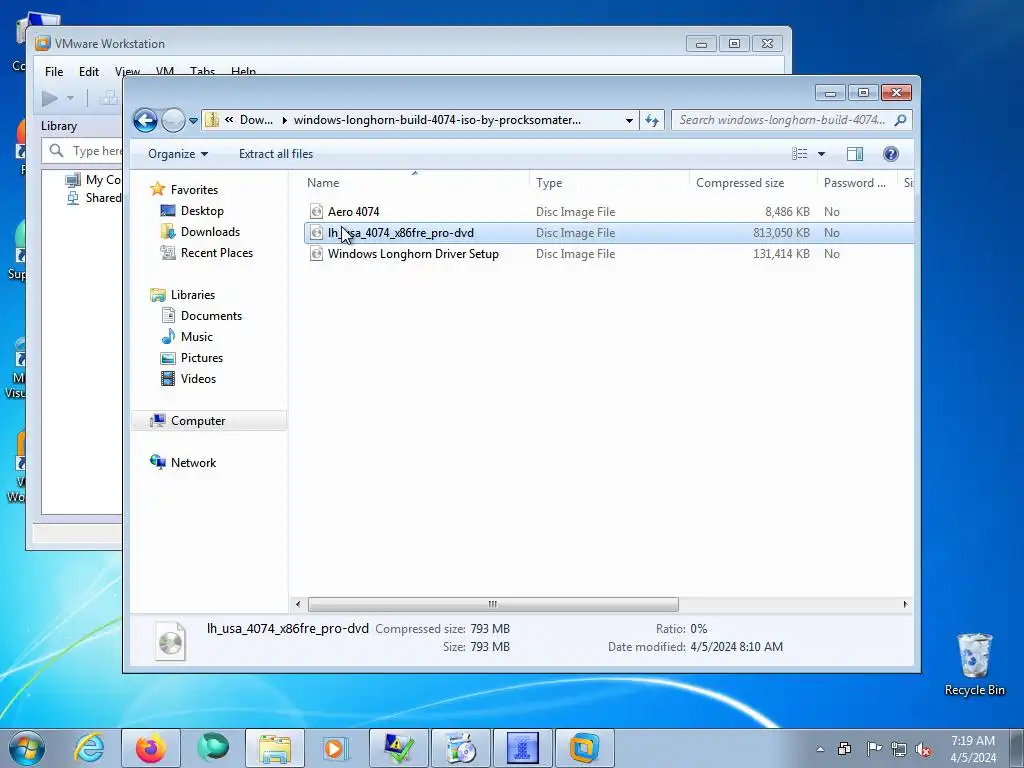The height and width of the screenshot is (768, 1024).
Task: Launch Firefox from taskbar
Action: pos(150,748)
